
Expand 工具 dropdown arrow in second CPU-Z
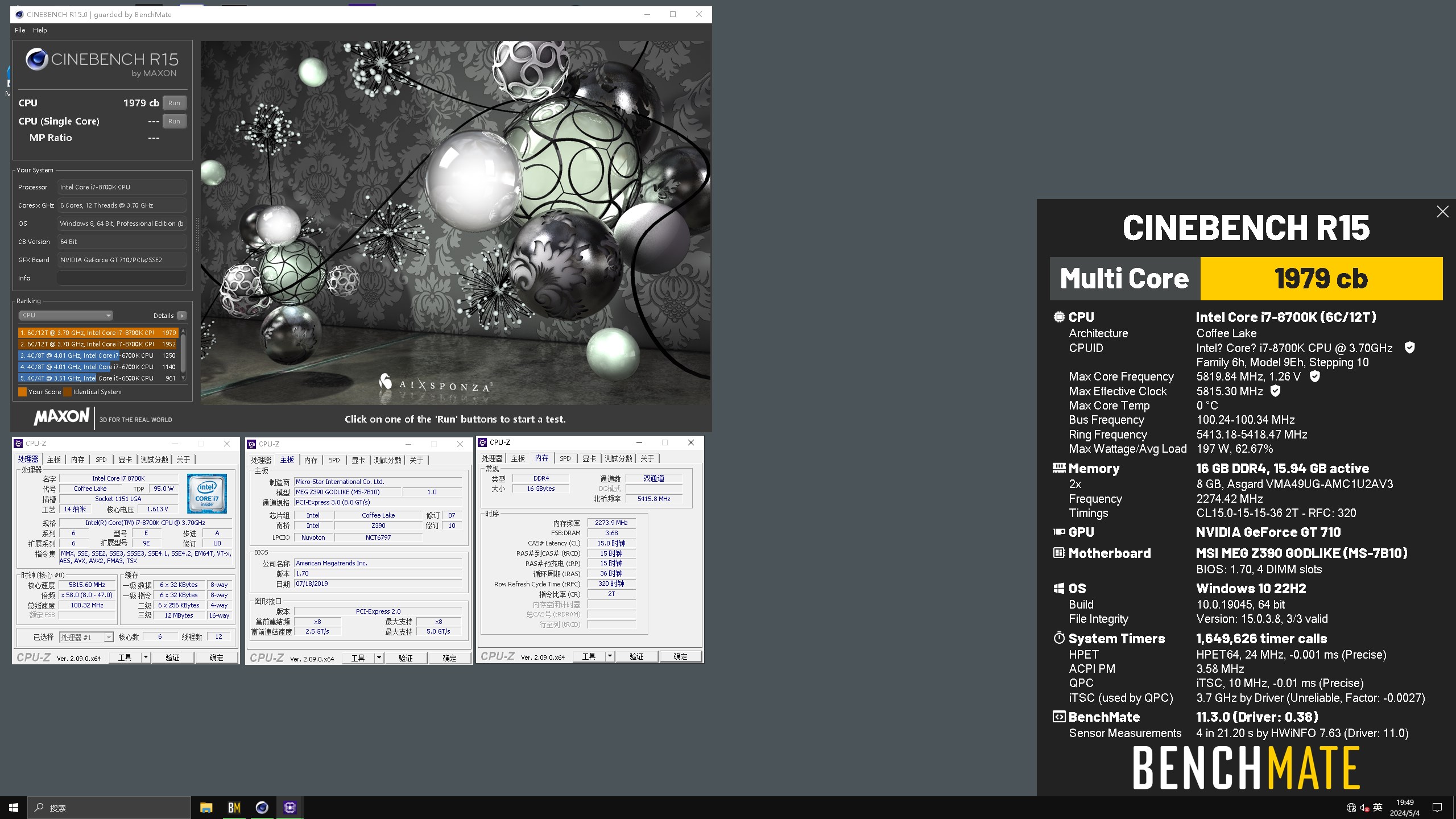point(379,658)
